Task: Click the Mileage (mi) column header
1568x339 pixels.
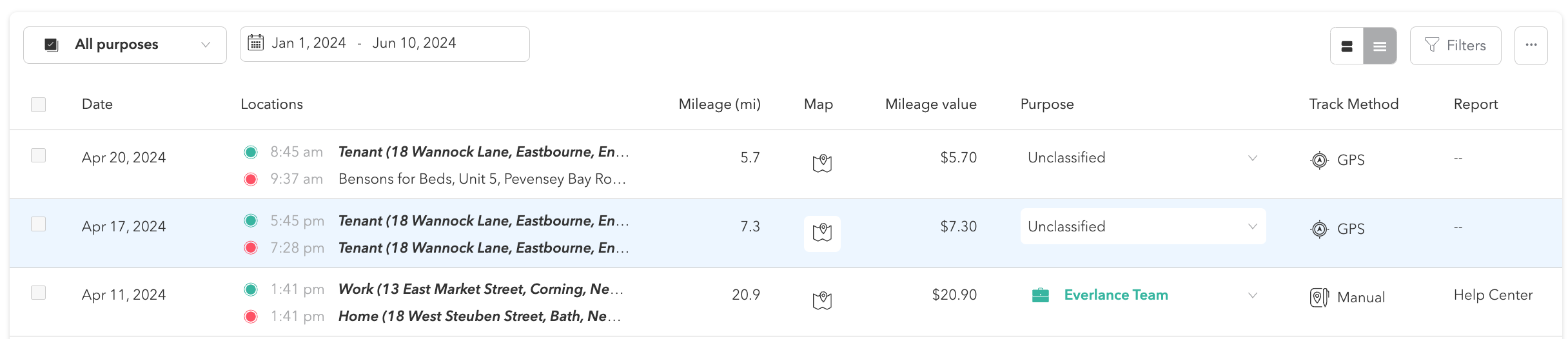Action: tap(719, 104)
